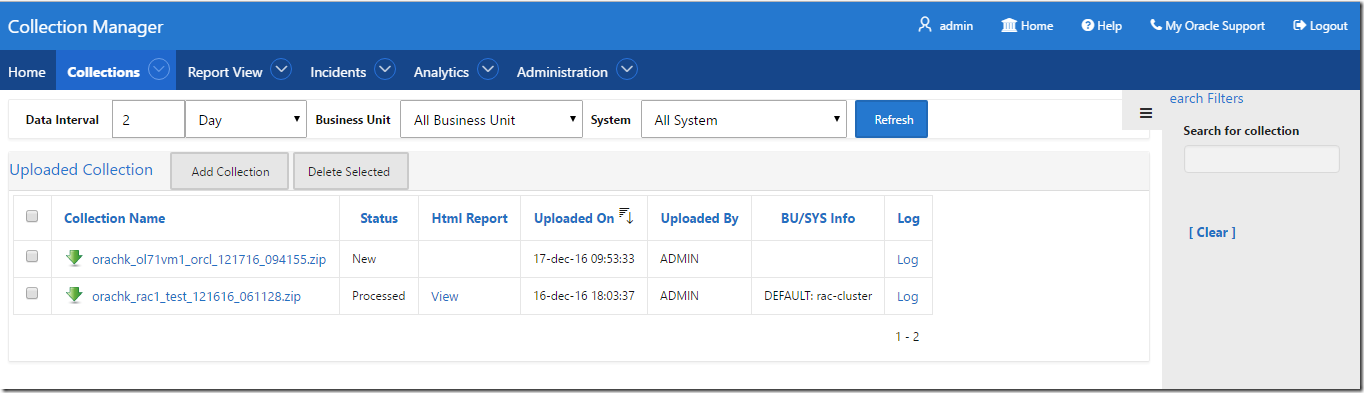The width and height of the screenshot is (1364, 393).
Task: Click the Uploaded On sort descending icon
Action: pyautogui.click(x=626, y=216)
